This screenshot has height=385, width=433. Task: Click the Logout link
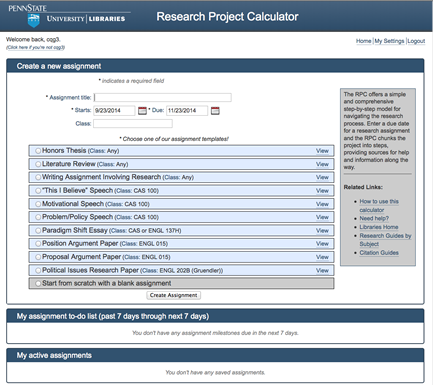point(416,41)
